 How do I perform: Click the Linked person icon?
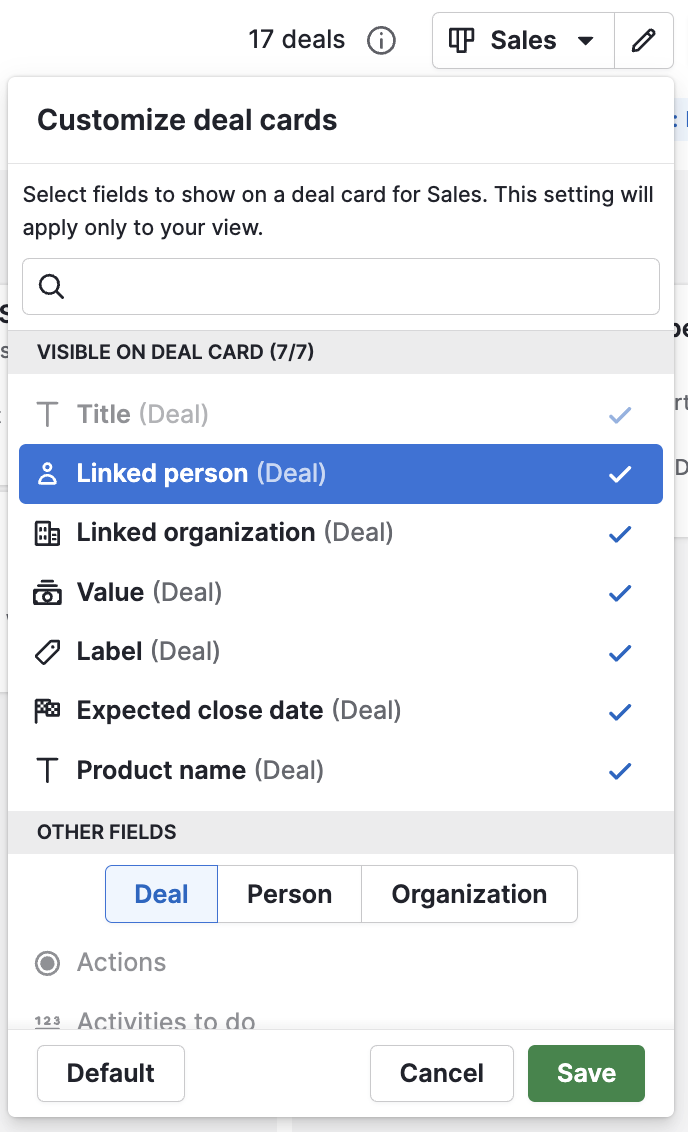[47, 474]
